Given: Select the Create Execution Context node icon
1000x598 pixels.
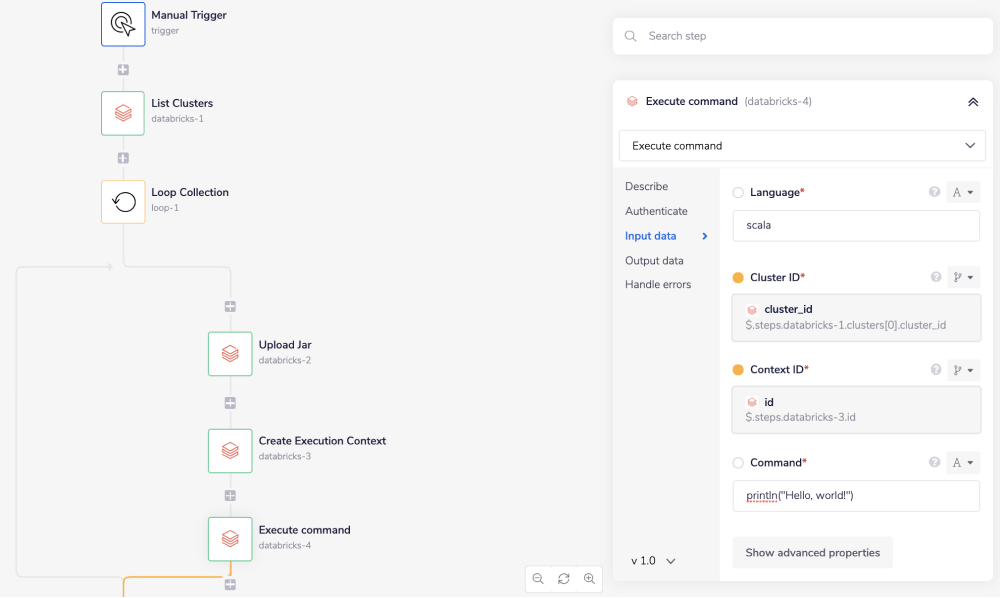Looking at the screenshot, I should point(230,450).
